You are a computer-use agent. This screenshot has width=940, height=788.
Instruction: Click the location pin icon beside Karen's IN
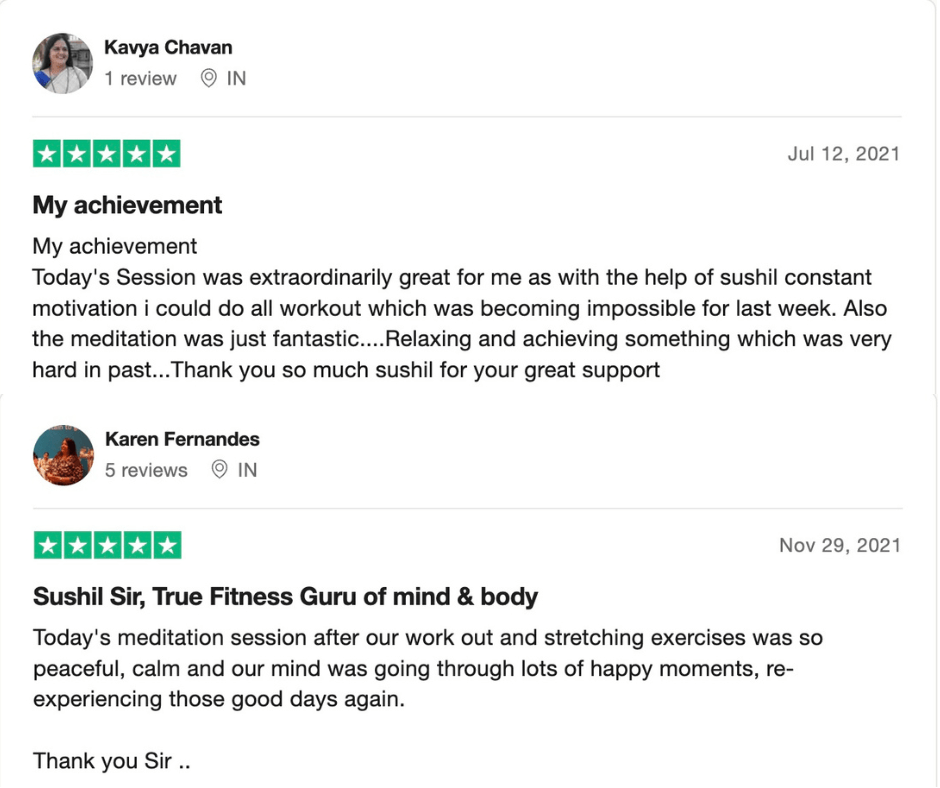220,470
